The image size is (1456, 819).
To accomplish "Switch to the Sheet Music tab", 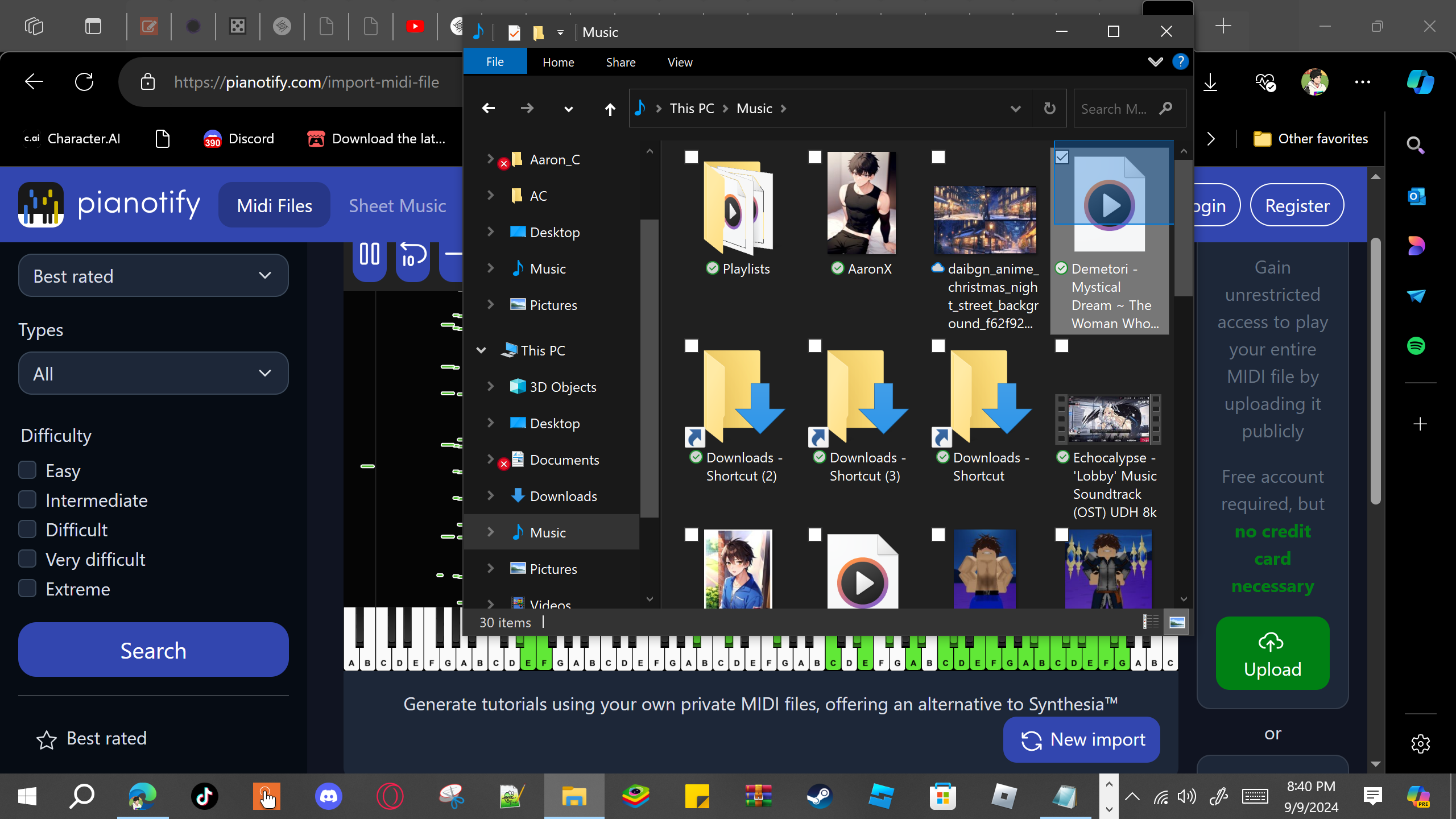I will (x=397, y=205).
